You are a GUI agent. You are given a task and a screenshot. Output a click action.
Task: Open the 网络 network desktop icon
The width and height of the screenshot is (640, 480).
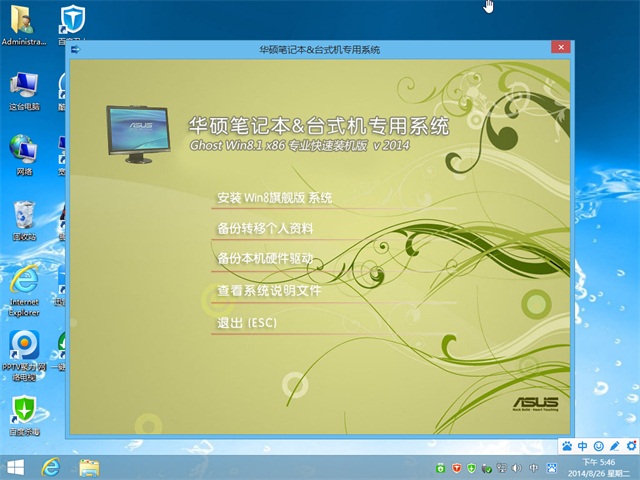point(23,152)
